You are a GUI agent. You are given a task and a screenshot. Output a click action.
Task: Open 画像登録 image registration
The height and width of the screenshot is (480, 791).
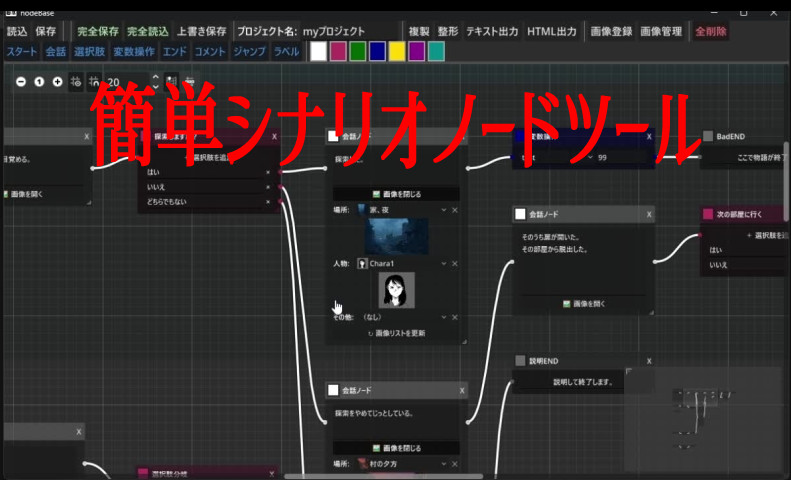pyautogui.click(x=611, y=31)
